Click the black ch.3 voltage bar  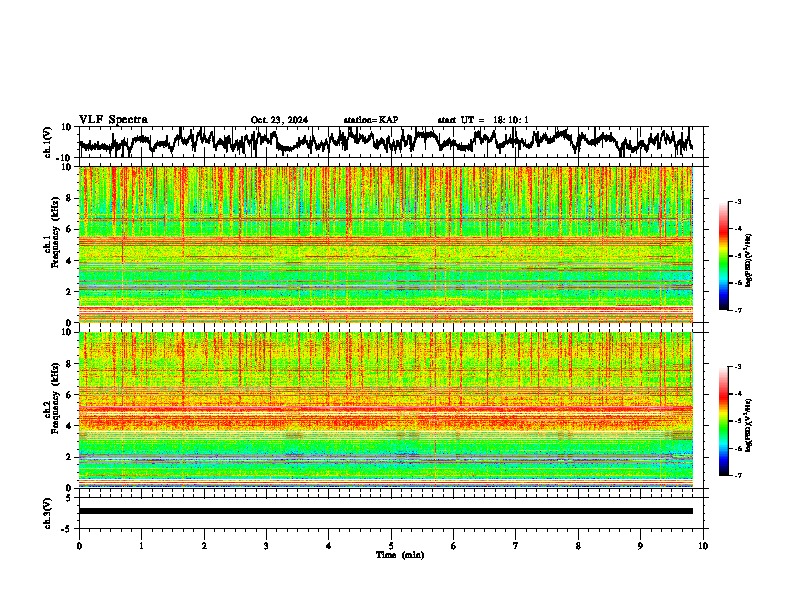click(x=385, y=511)
